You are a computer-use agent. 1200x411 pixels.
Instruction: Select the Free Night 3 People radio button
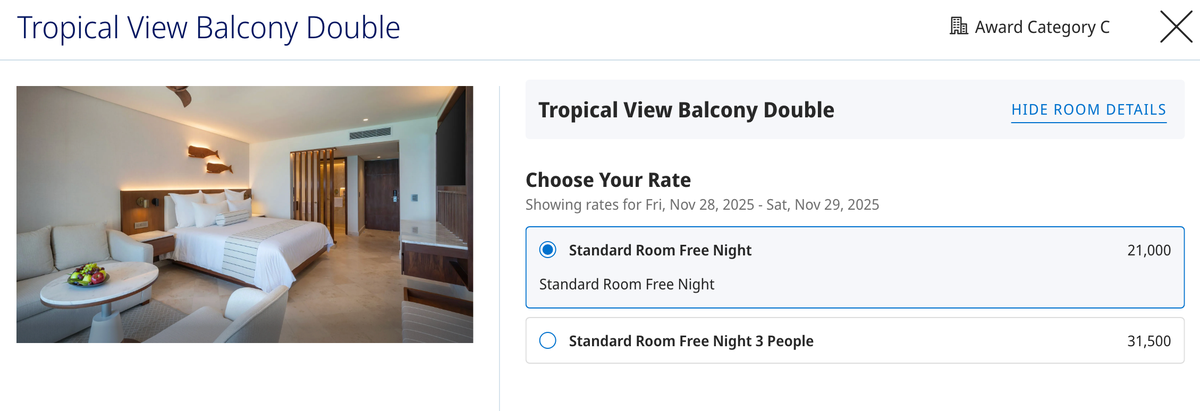pos(547,341)
